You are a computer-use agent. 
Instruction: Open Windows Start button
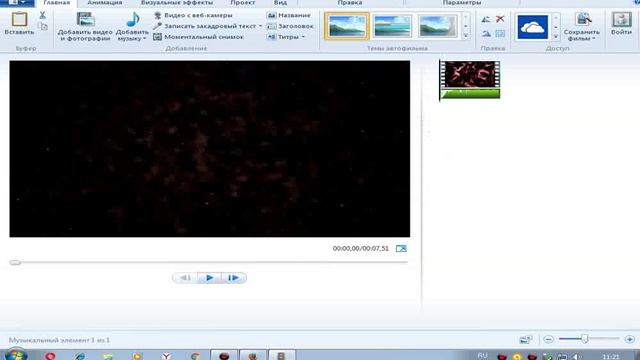(16, 355)
